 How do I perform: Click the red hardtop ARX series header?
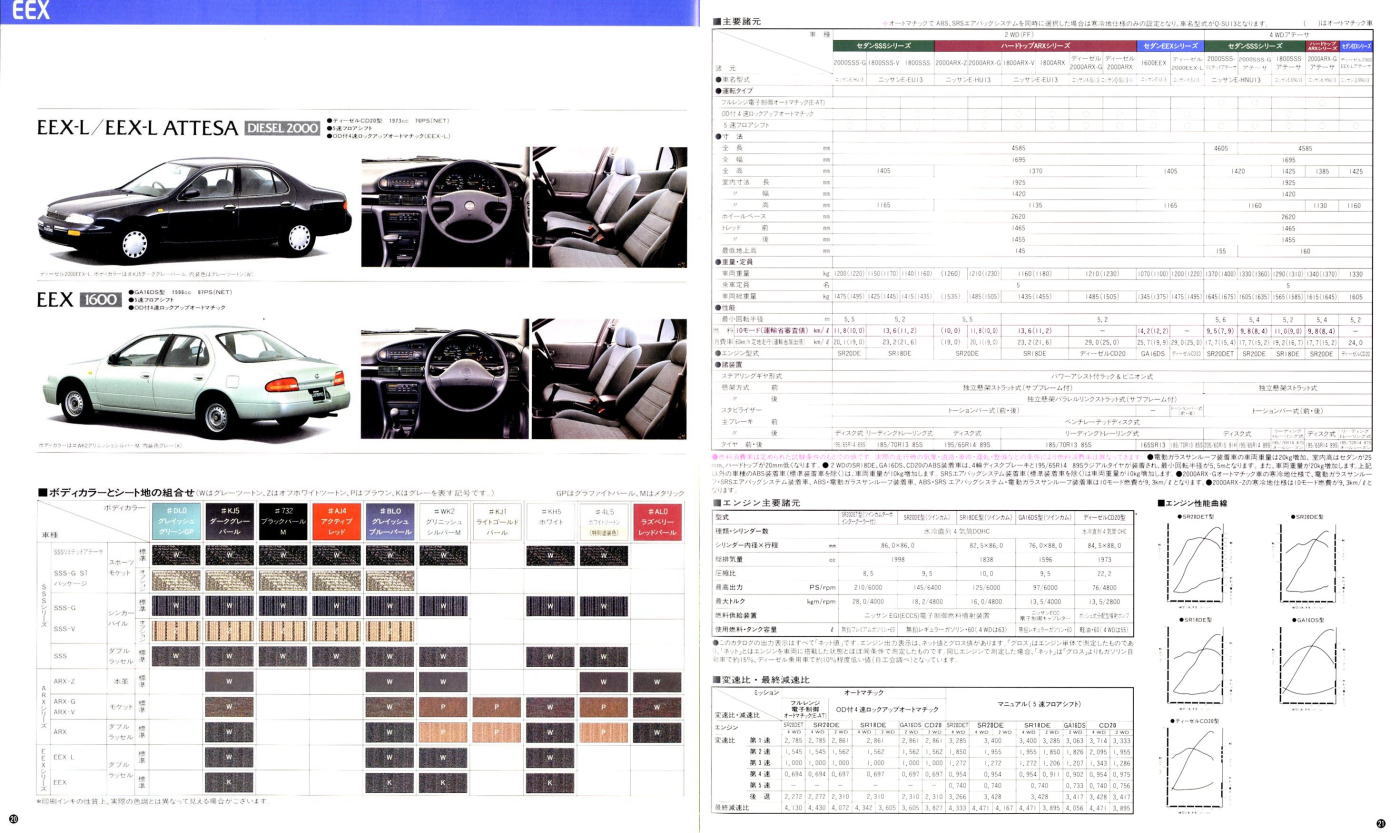pos(1035,46)
